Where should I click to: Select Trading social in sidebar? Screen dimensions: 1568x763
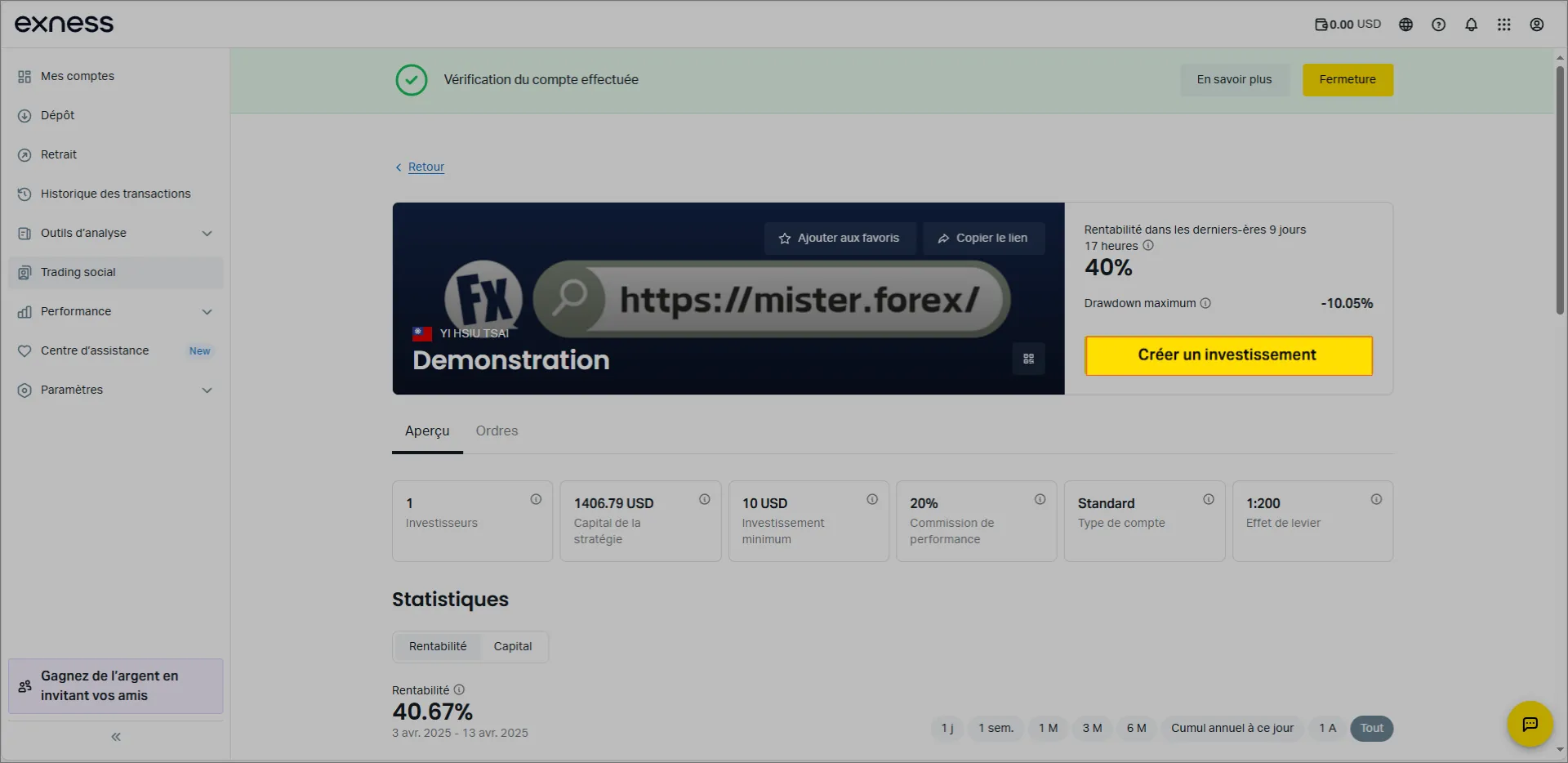[115, 272]
